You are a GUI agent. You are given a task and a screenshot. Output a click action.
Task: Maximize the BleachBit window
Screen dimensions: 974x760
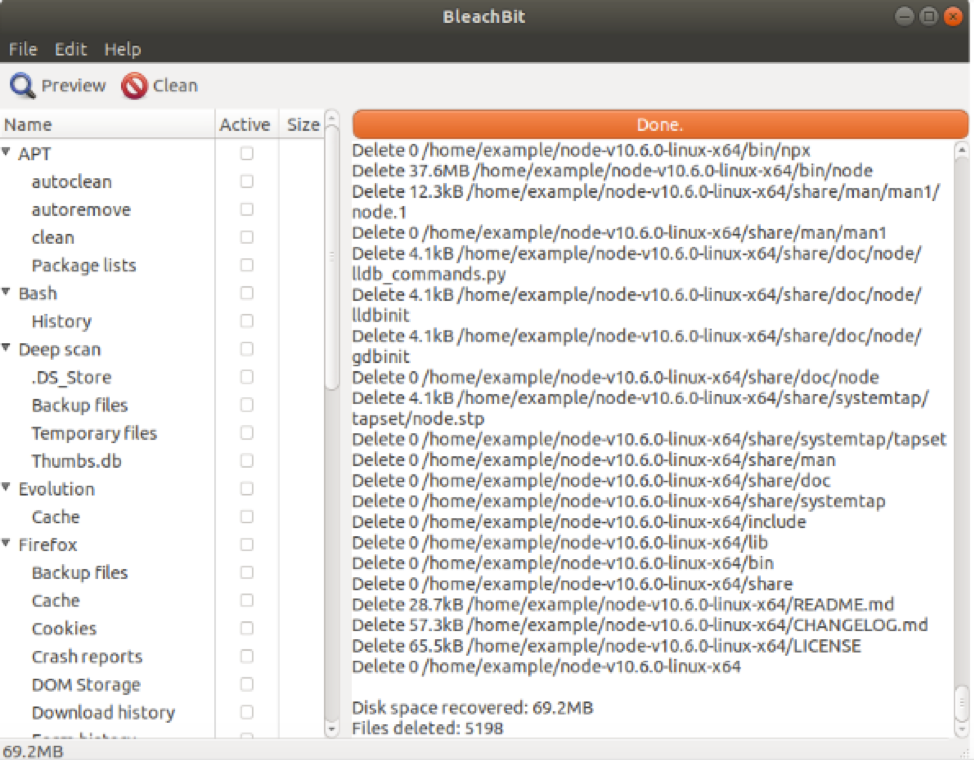tap(929, 16)
